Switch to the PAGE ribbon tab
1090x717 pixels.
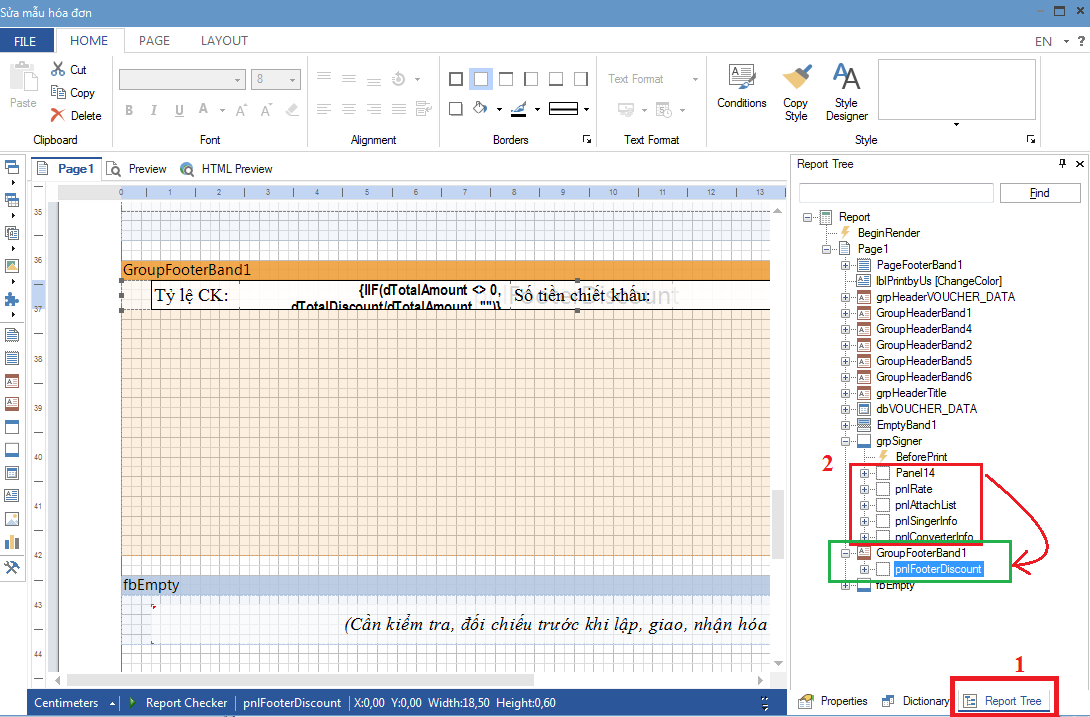154,40
